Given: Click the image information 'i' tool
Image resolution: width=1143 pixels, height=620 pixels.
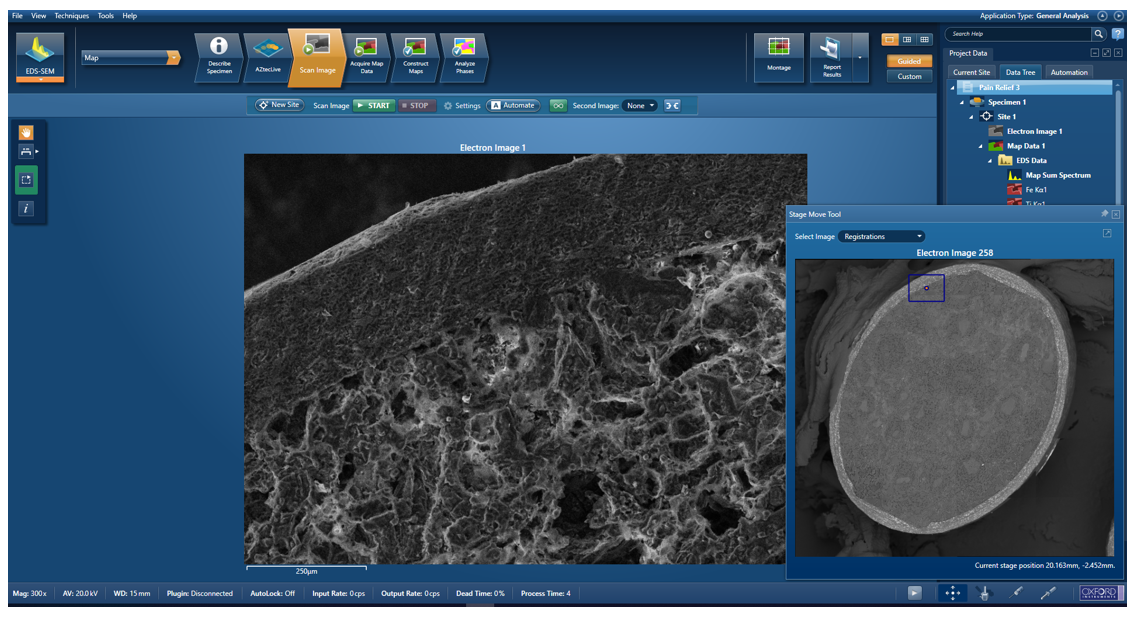Looking at the screenshot, I should [26, 208].
